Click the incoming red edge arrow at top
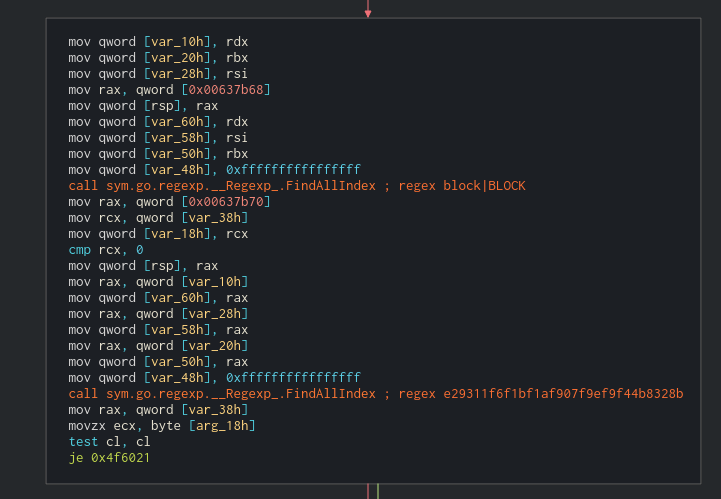 click(x=368, y=9)
